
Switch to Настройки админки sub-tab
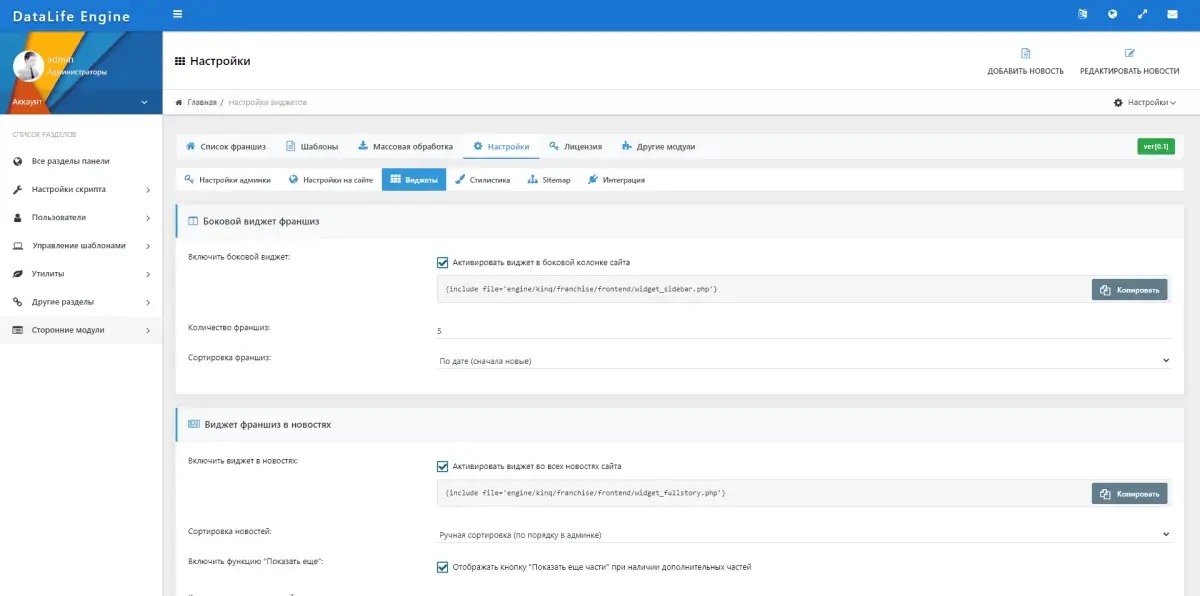227,180
